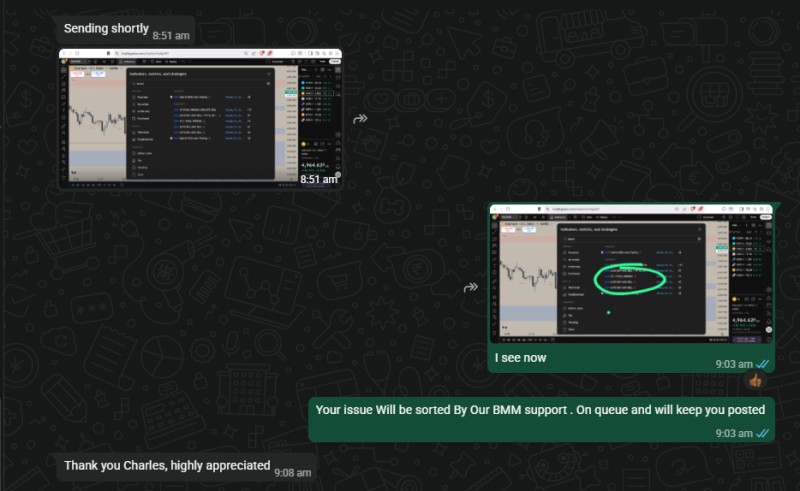Forward the sent image captioned I see now
The width and height of the screenshot is (800, 491).
pyautogui.click(x=470, y=287)
